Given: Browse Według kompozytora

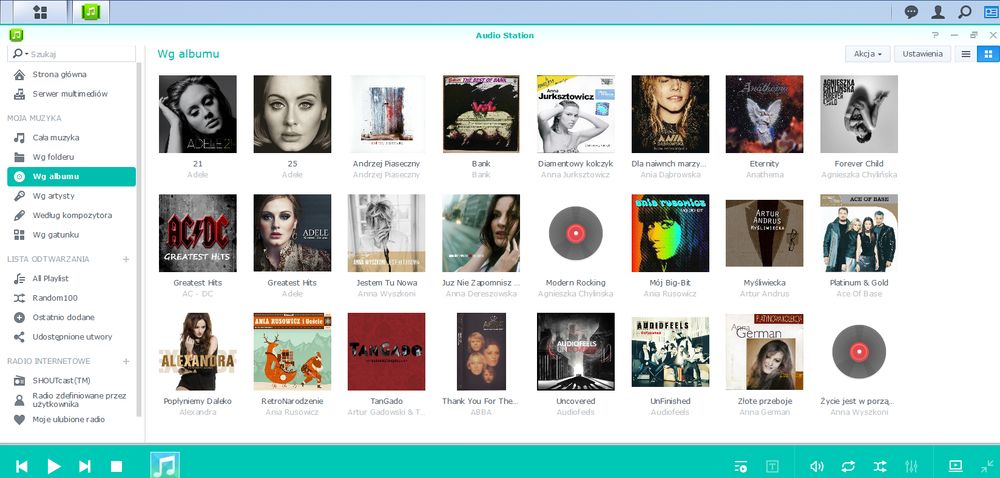Looking at the screenshot, I should [x=71, y=215].
